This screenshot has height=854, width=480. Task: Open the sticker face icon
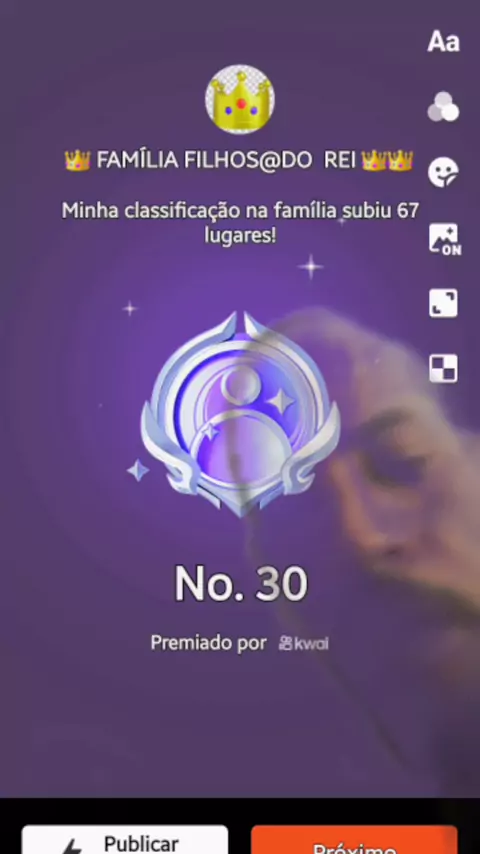click(443, 172)
